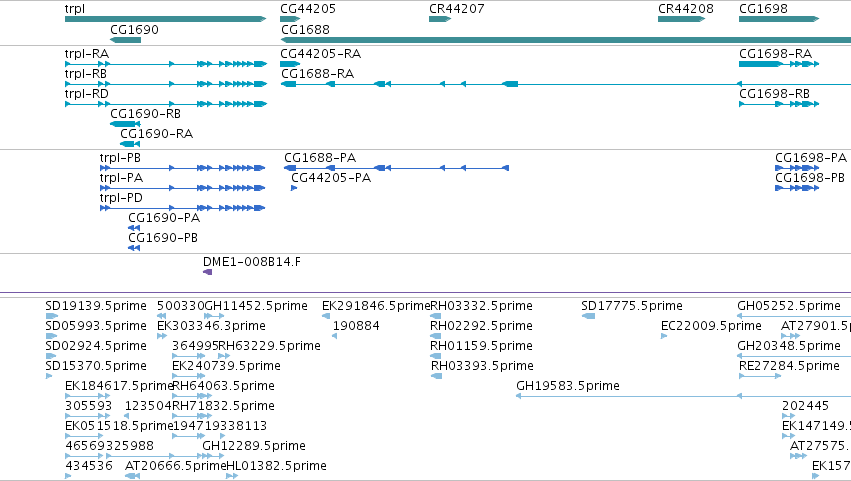Select EST RH03393.5prime
Image resolution: width=851 pixels, height=481 pixels.
pos(436,376)
